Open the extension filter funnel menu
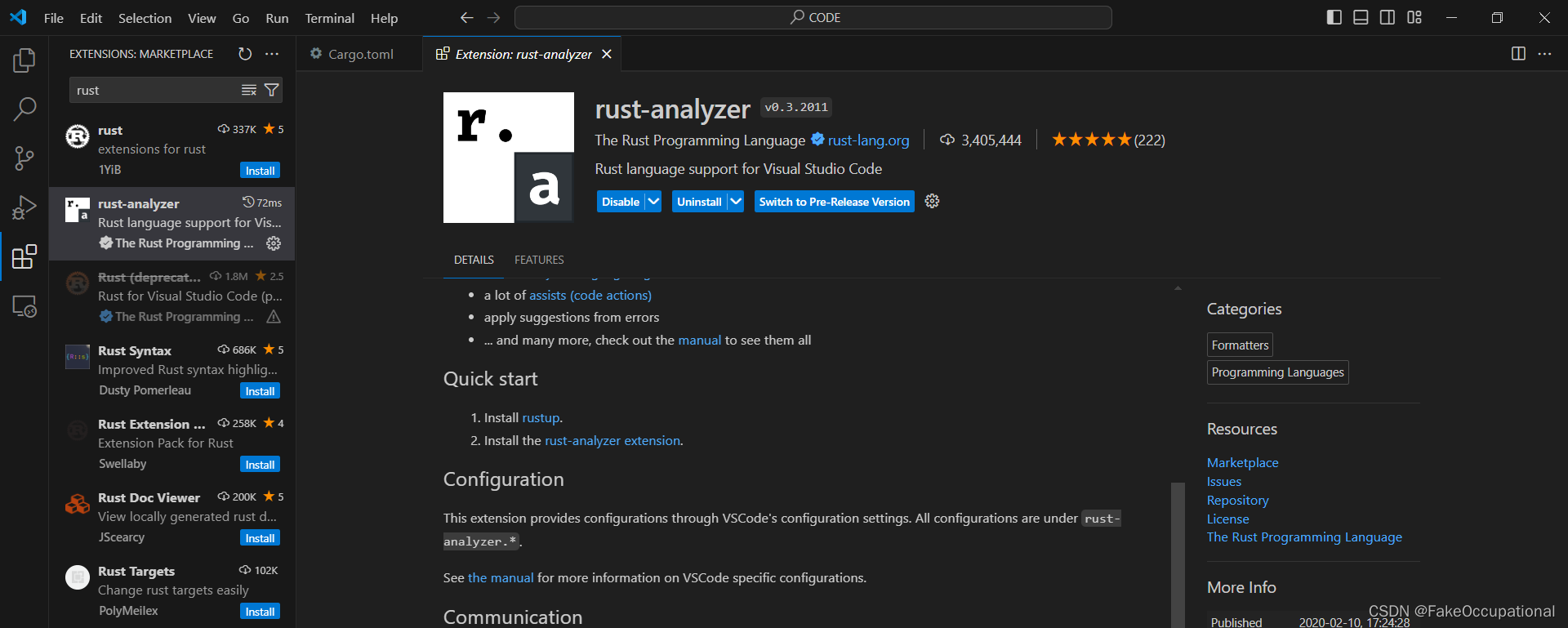This screenshot has width=1568, height=628. (272, 90)
